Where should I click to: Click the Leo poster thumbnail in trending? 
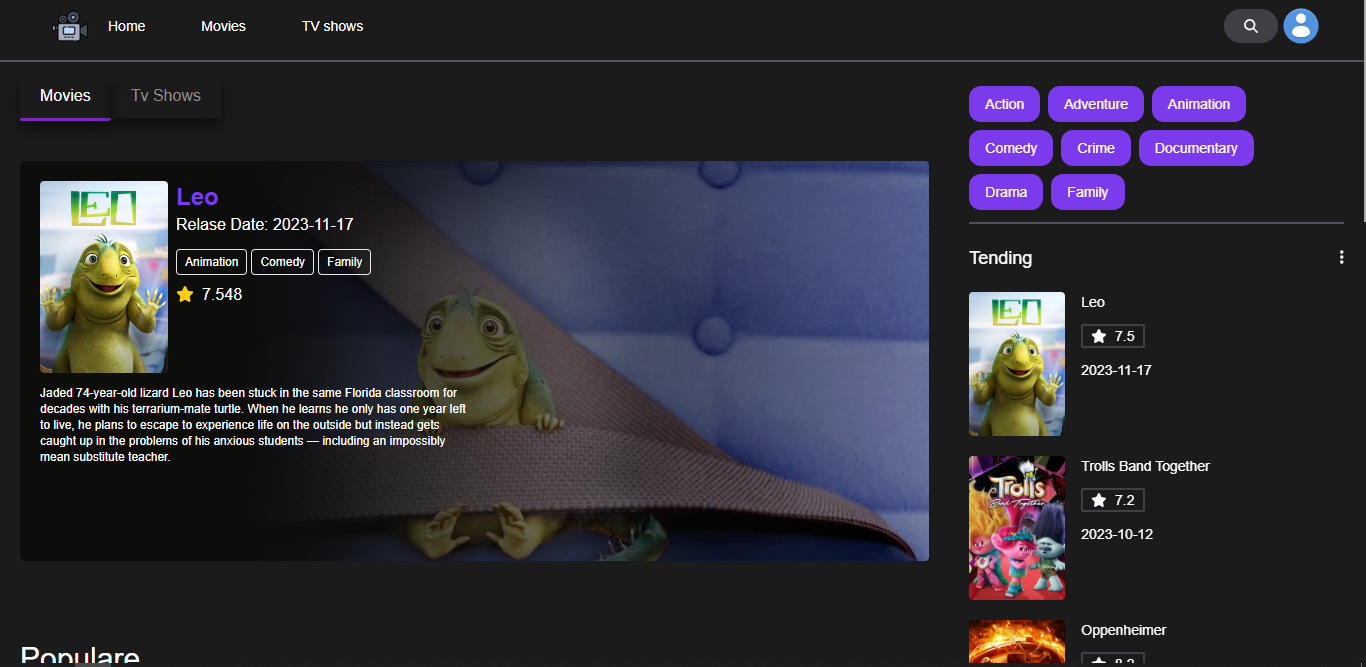[1017, 364]
